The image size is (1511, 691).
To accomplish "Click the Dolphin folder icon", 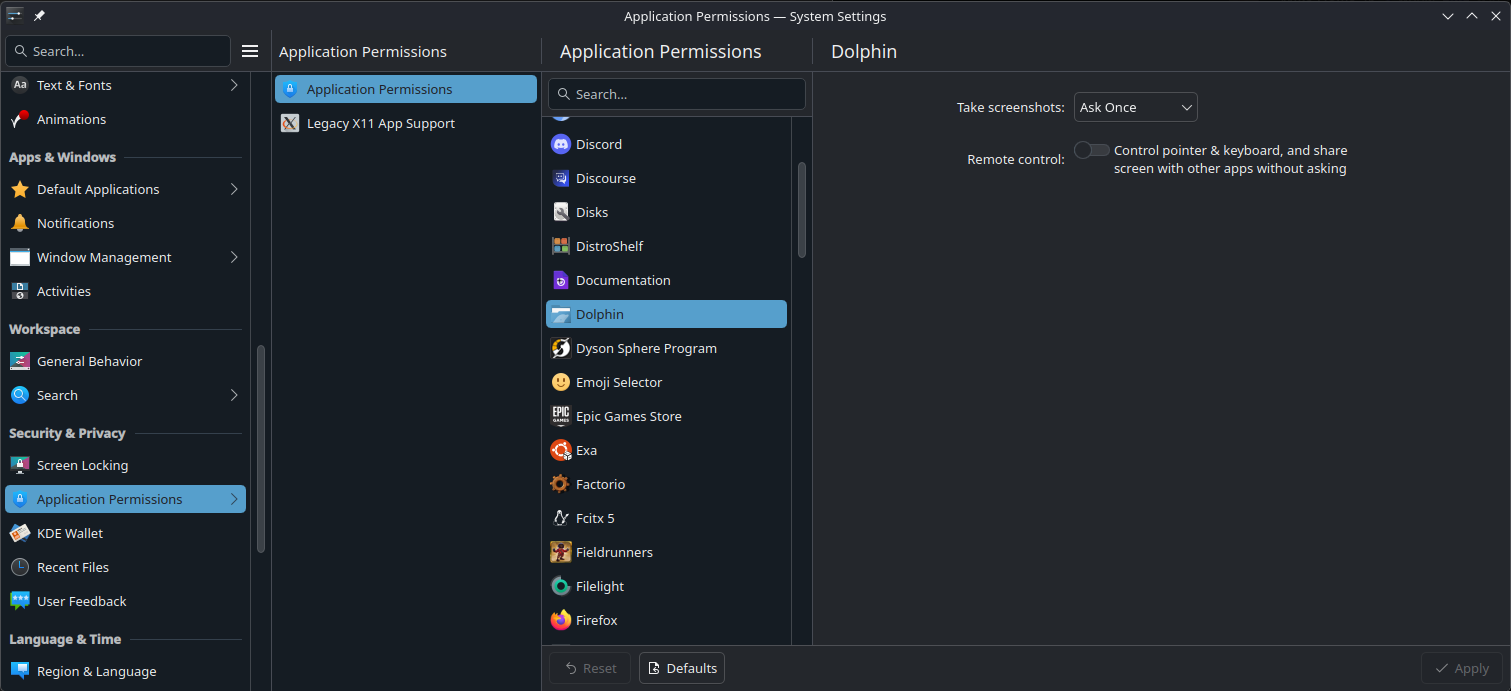I will 561,314.
